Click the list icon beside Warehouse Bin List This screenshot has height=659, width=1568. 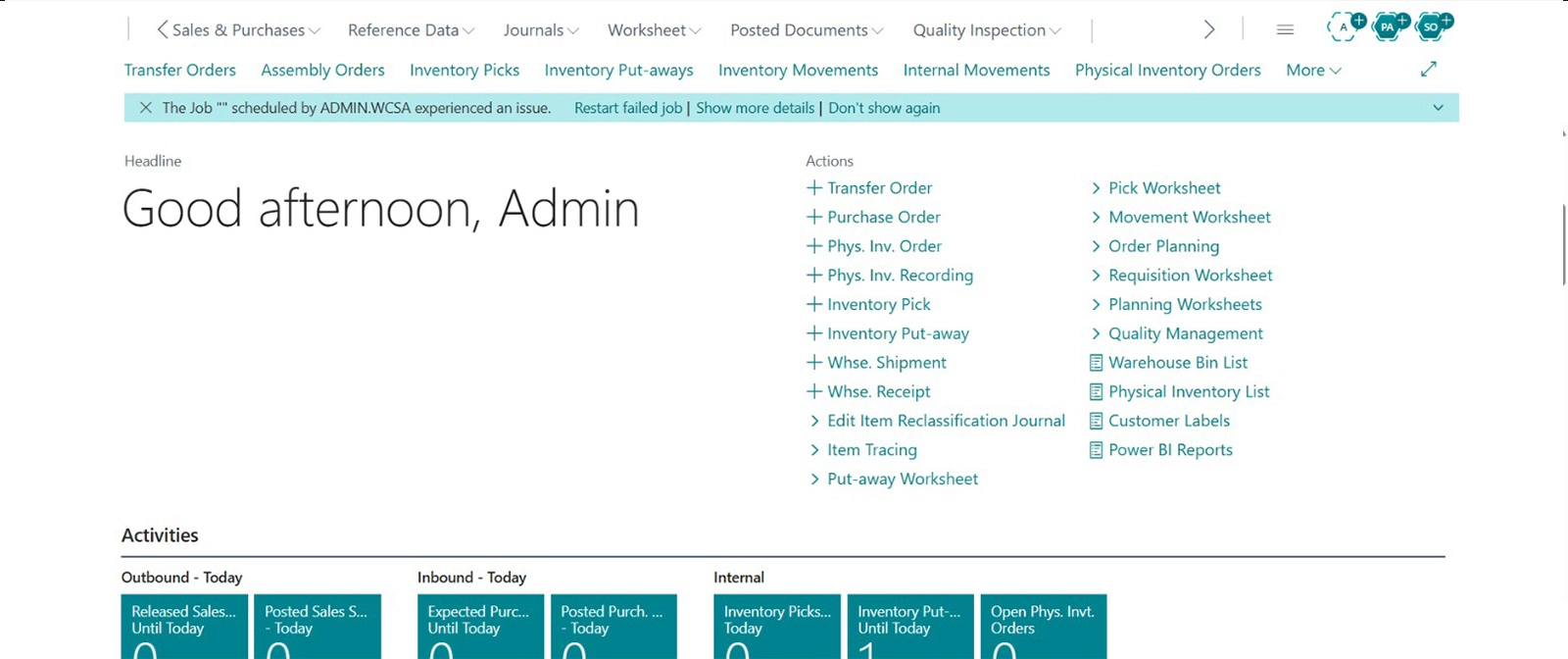[x=1096, y=363]
